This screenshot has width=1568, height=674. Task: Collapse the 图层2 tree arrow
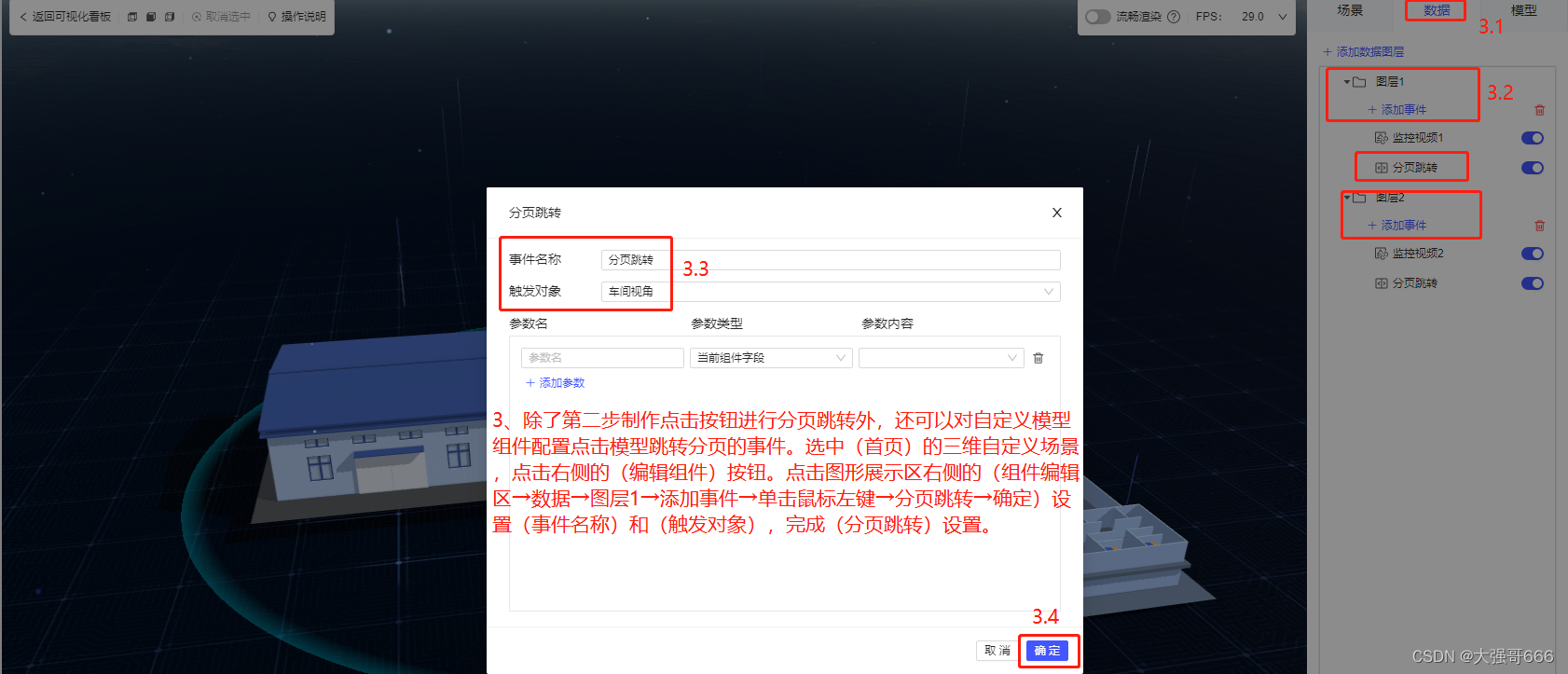[1347, 198]
